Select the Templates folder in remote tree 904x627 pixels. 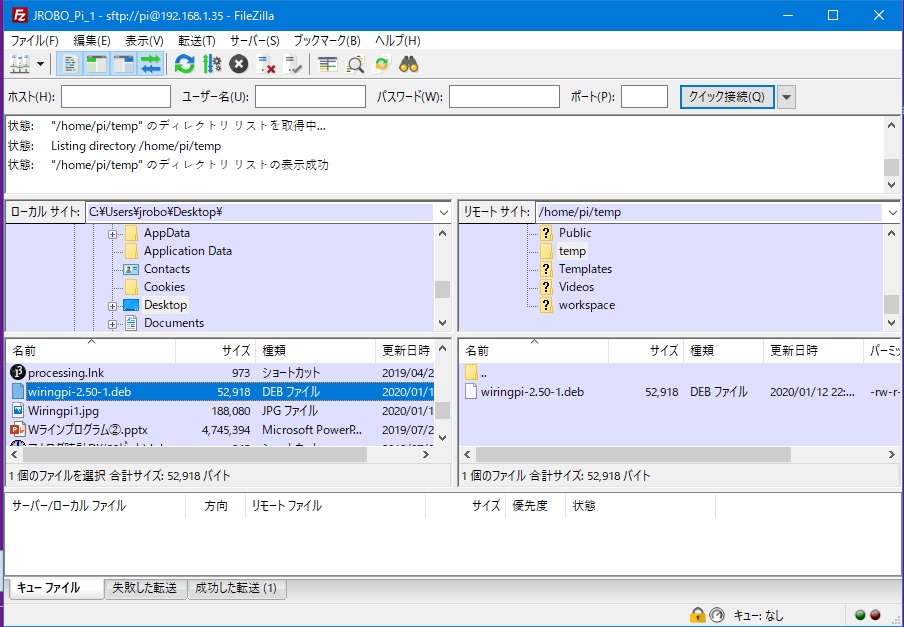pos(585,269)
